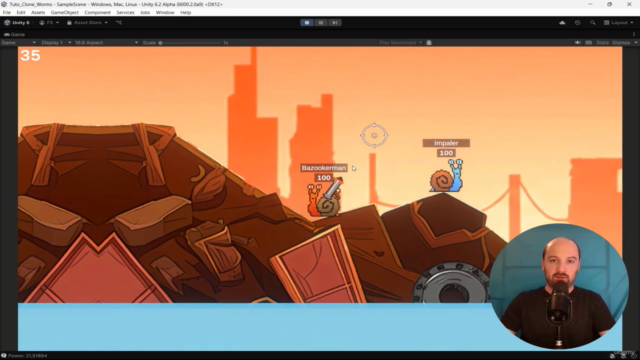Screen dimensions: 640x360
Task: Click the Bazookerman name label
Action: point(324,168)
